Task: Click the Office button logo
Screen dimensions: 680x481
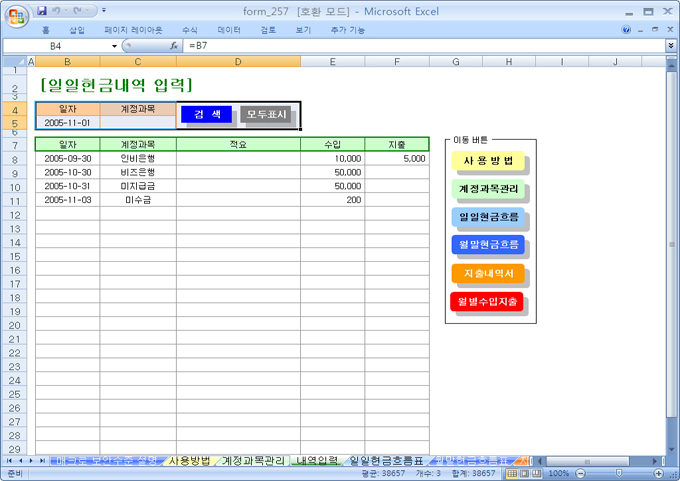Action: pyautogui.click(x=16, y=15)
